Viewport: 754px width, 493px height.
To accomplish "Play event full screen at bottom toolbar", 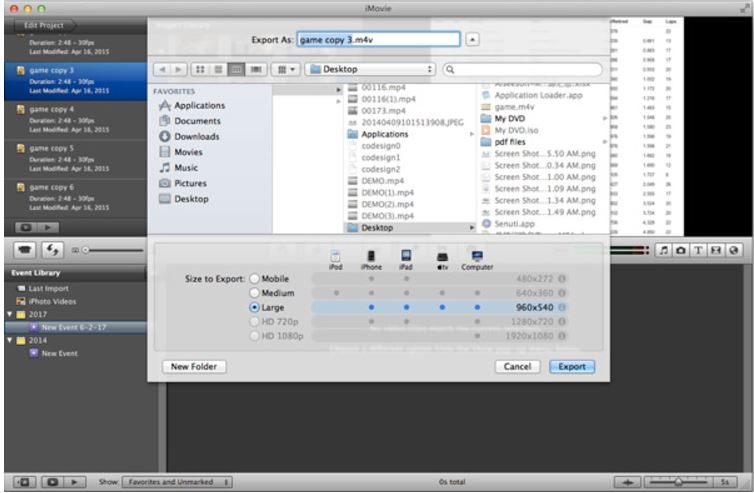I will pos(52,481).
